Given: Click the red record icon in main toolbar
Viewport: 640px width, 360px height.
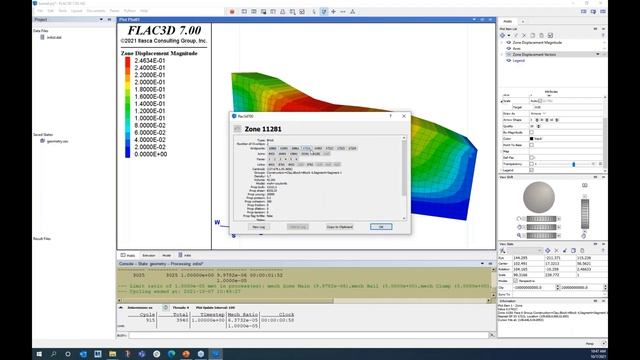Looking at the screenshot, I should point(232,11).
